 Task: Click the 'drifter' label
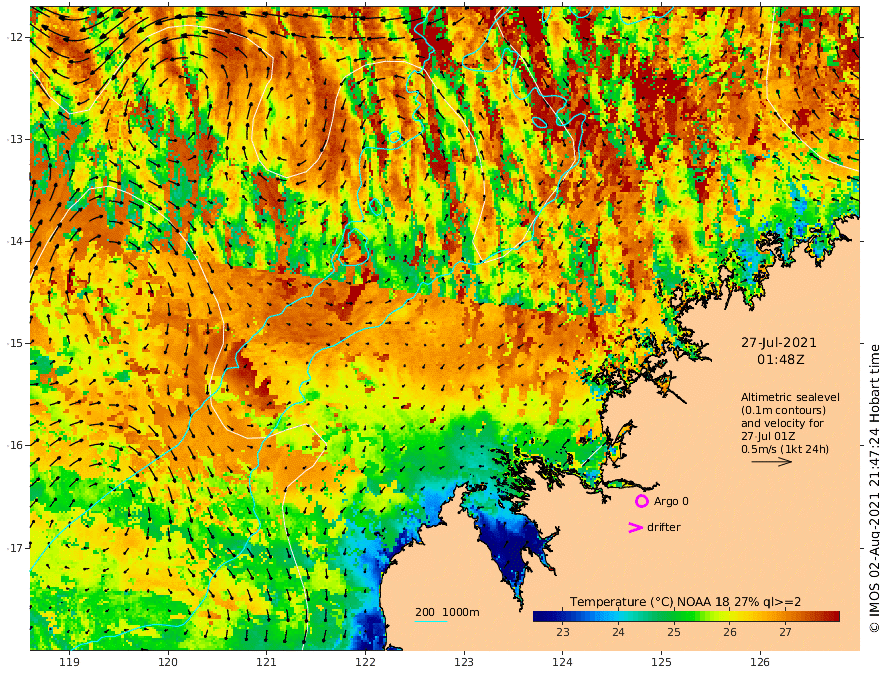click(x=663, y=527)
